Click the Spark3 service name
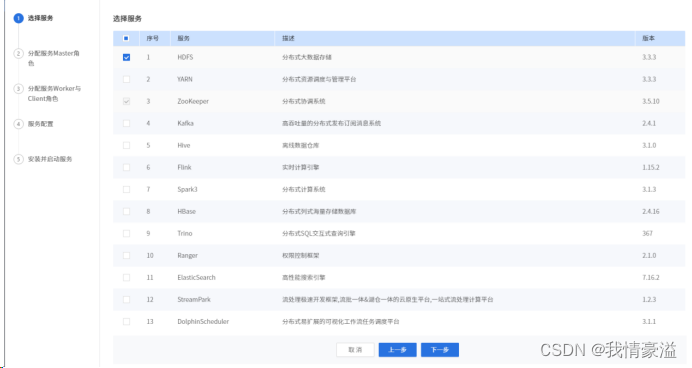The width and height of the screenshot is (692, 368). pos(187,190)
